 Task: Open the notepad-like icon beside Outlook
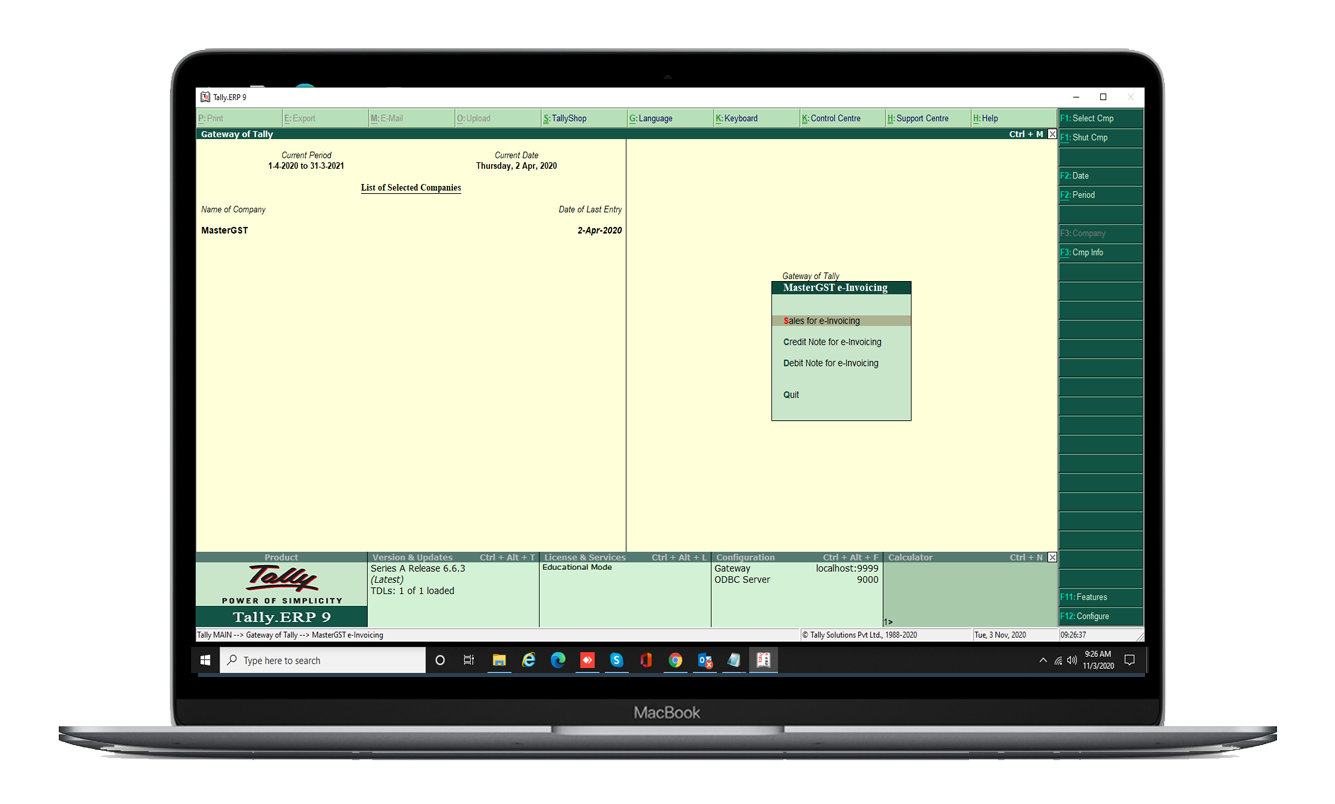[x=734, y=660]
